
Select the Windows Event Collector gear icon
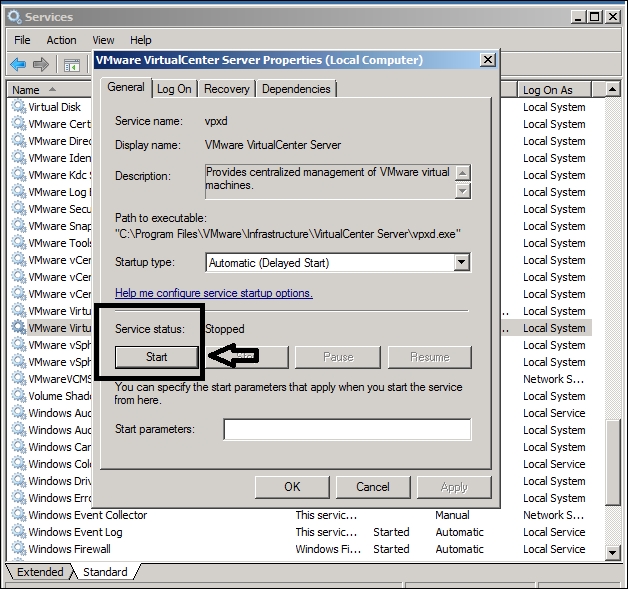click(18, 514)
